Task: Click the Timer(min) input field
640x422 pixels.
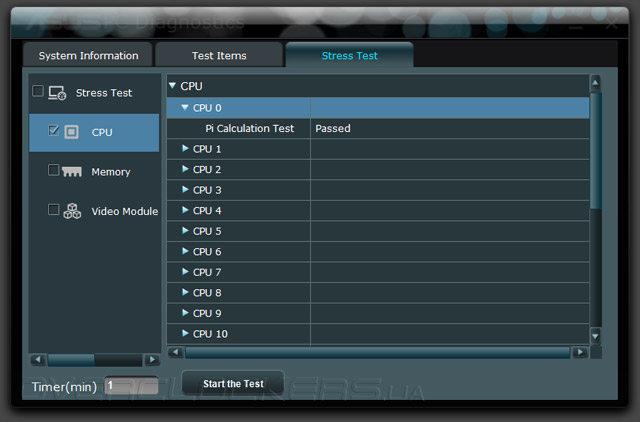Action: (x=130, y=385)
